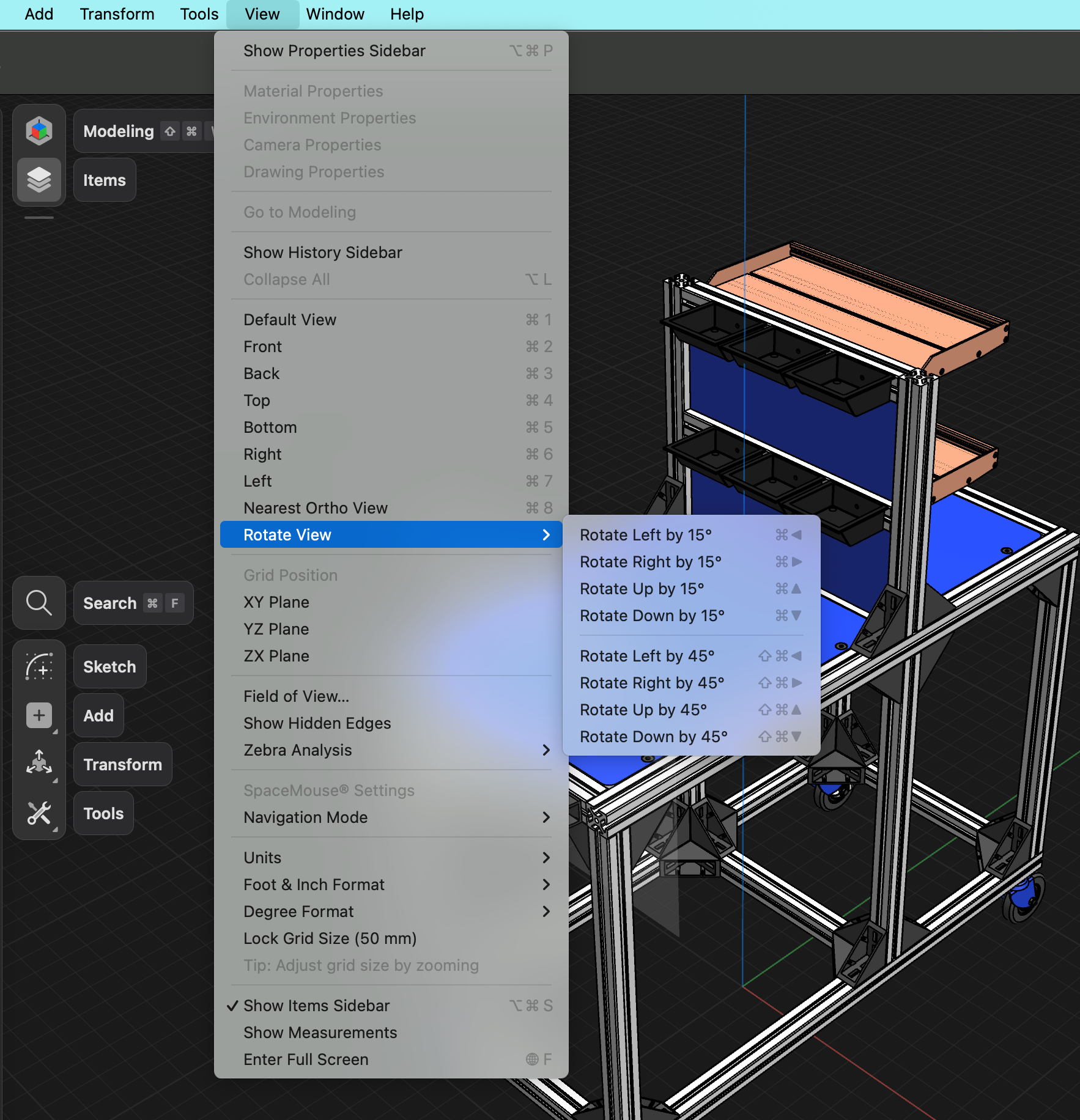
Task: Click the Modeling cube icon
Action: 39,131
